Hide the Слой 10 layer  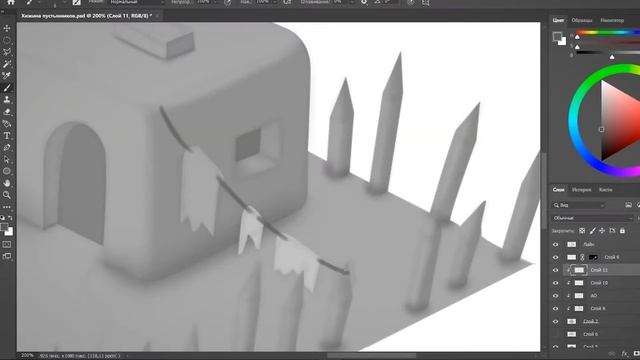(556, 283)
